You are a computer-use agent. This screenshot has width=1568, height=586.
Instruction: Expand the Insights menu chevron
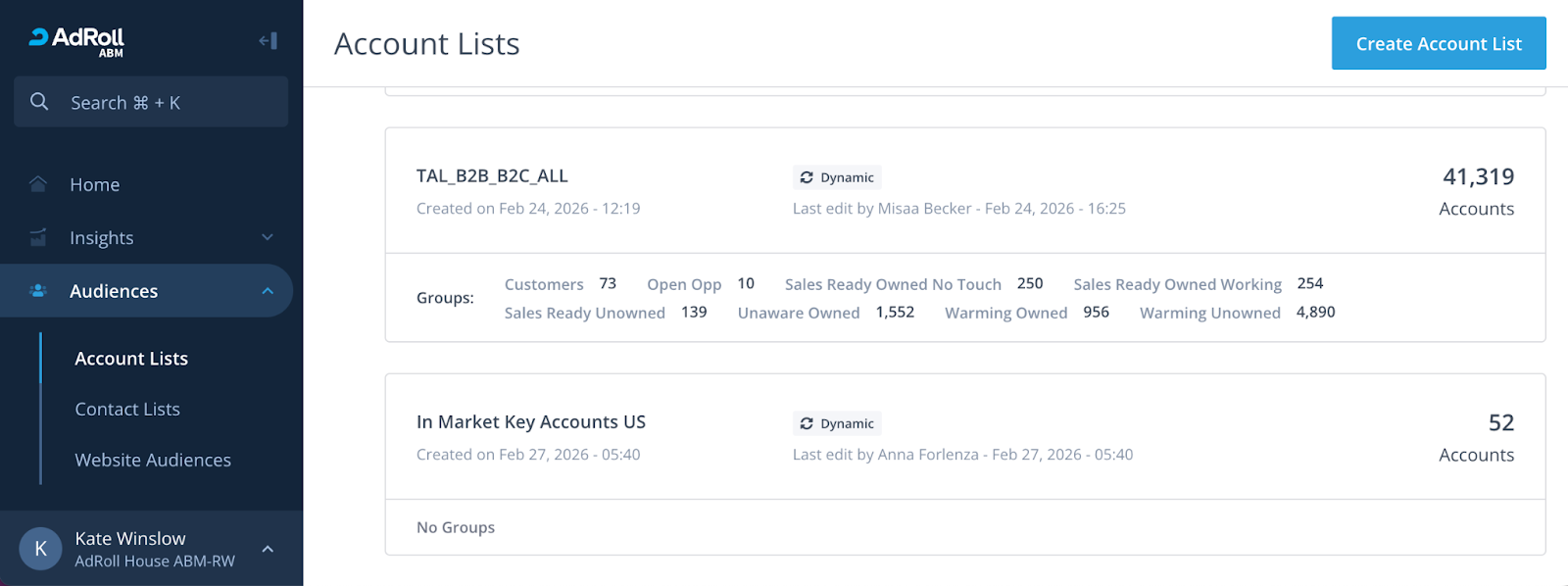coord(268,237)
